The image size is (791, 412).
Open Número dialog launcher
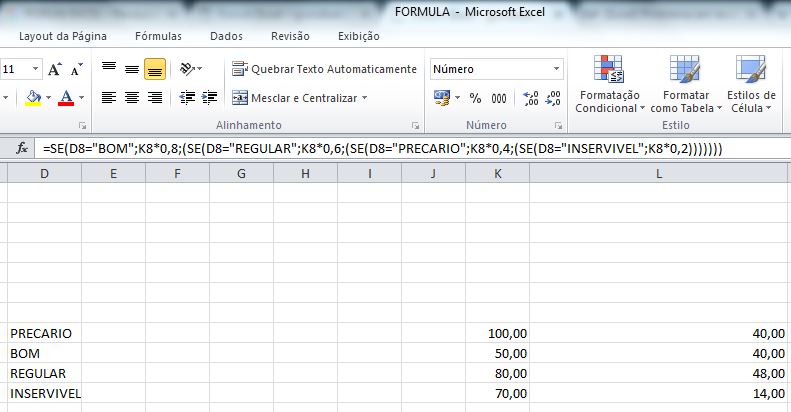558,126
